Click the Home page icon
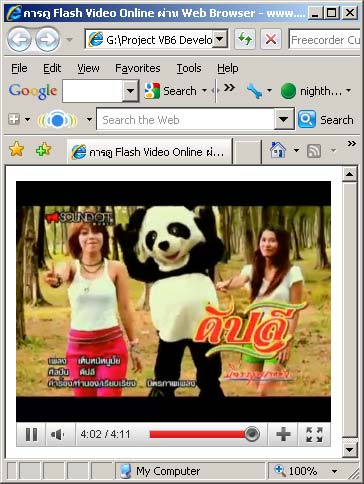Image resolution: width=364 pixels, height=484 pixels. [278, 150]
